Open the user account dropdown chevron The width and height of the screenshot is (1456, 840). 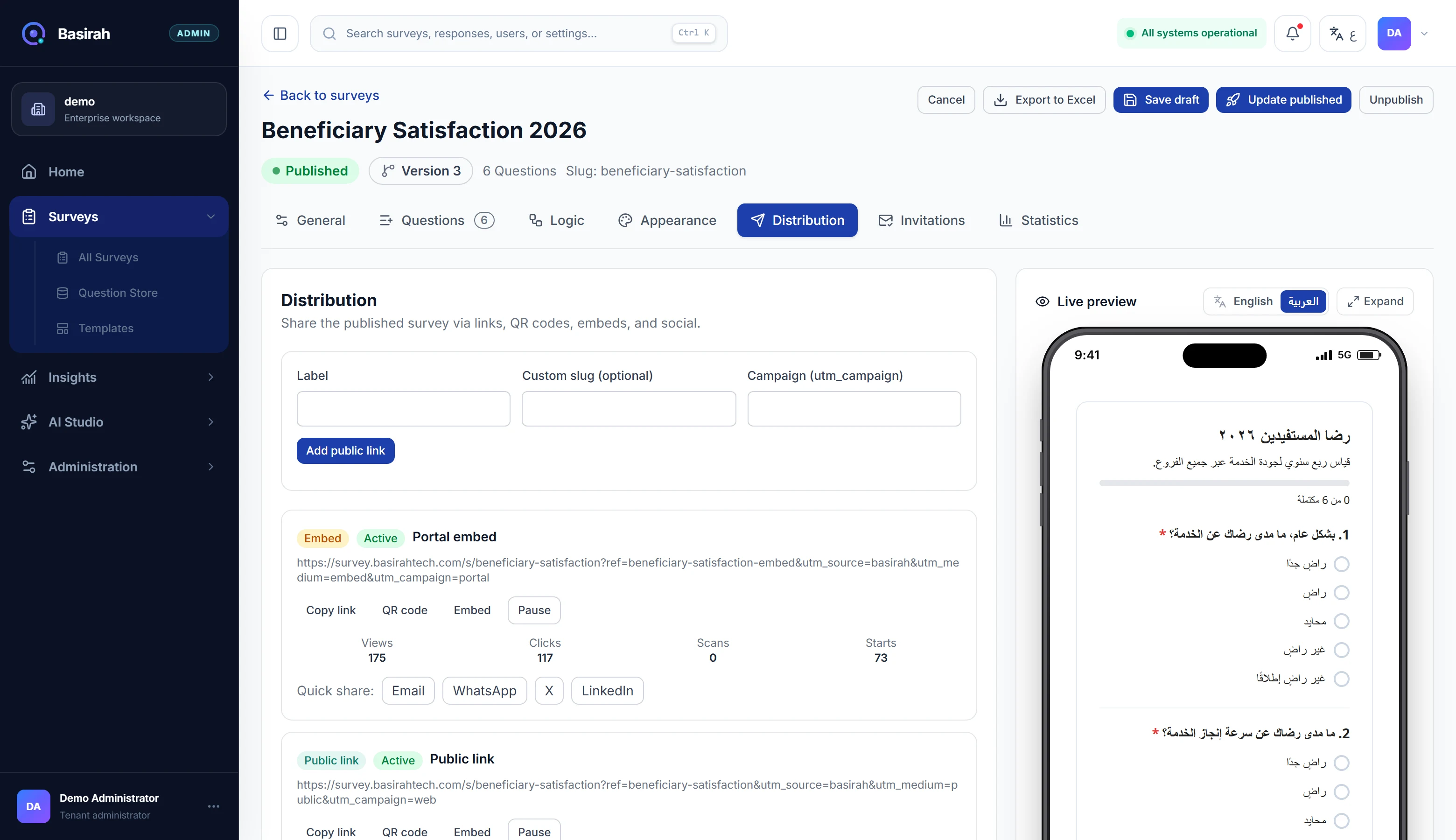pyautogui.click(x=1424, y=34)
